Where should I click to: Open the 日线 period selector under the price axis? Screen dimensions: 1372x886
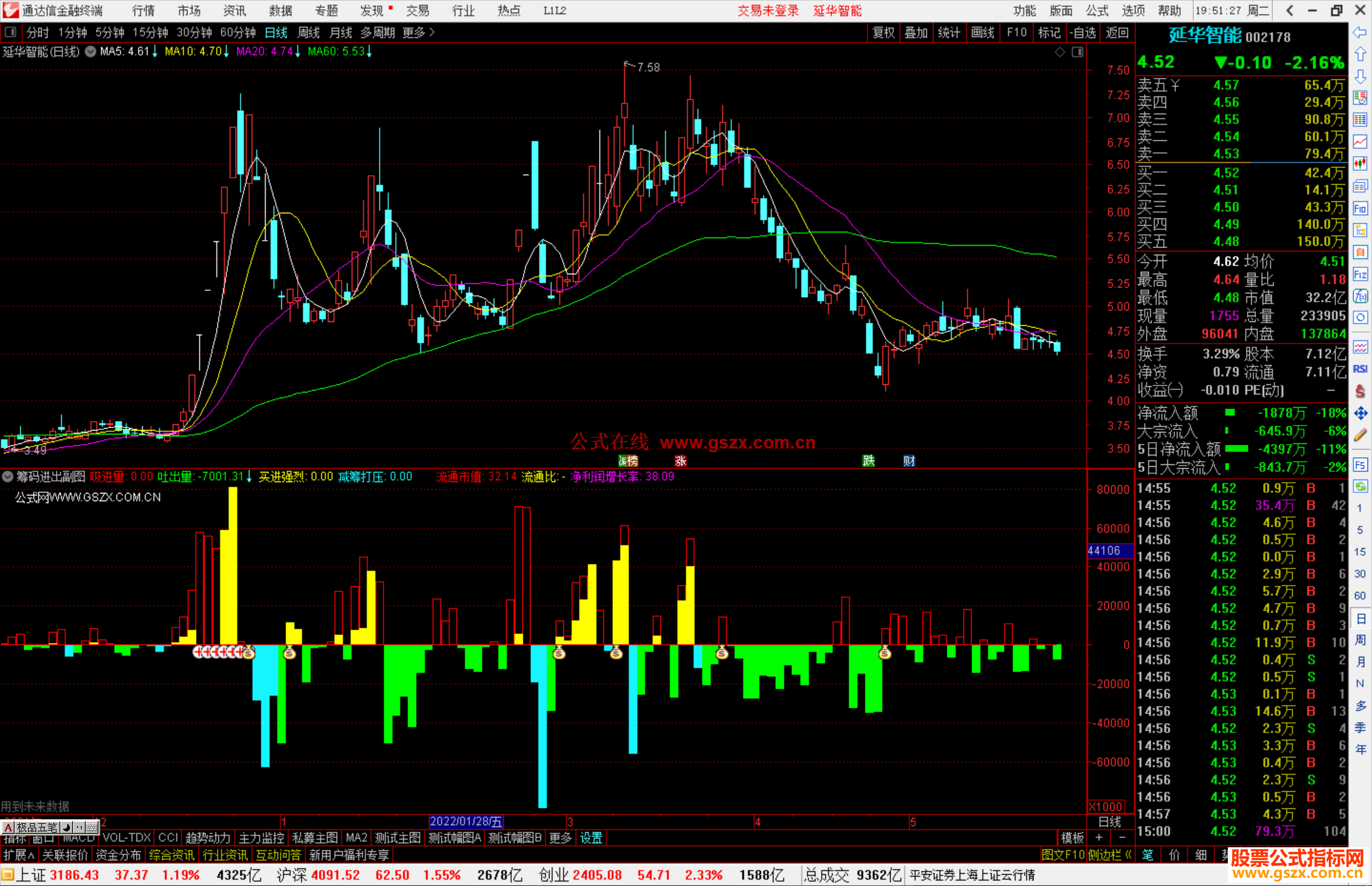(x=1110, y=821)
